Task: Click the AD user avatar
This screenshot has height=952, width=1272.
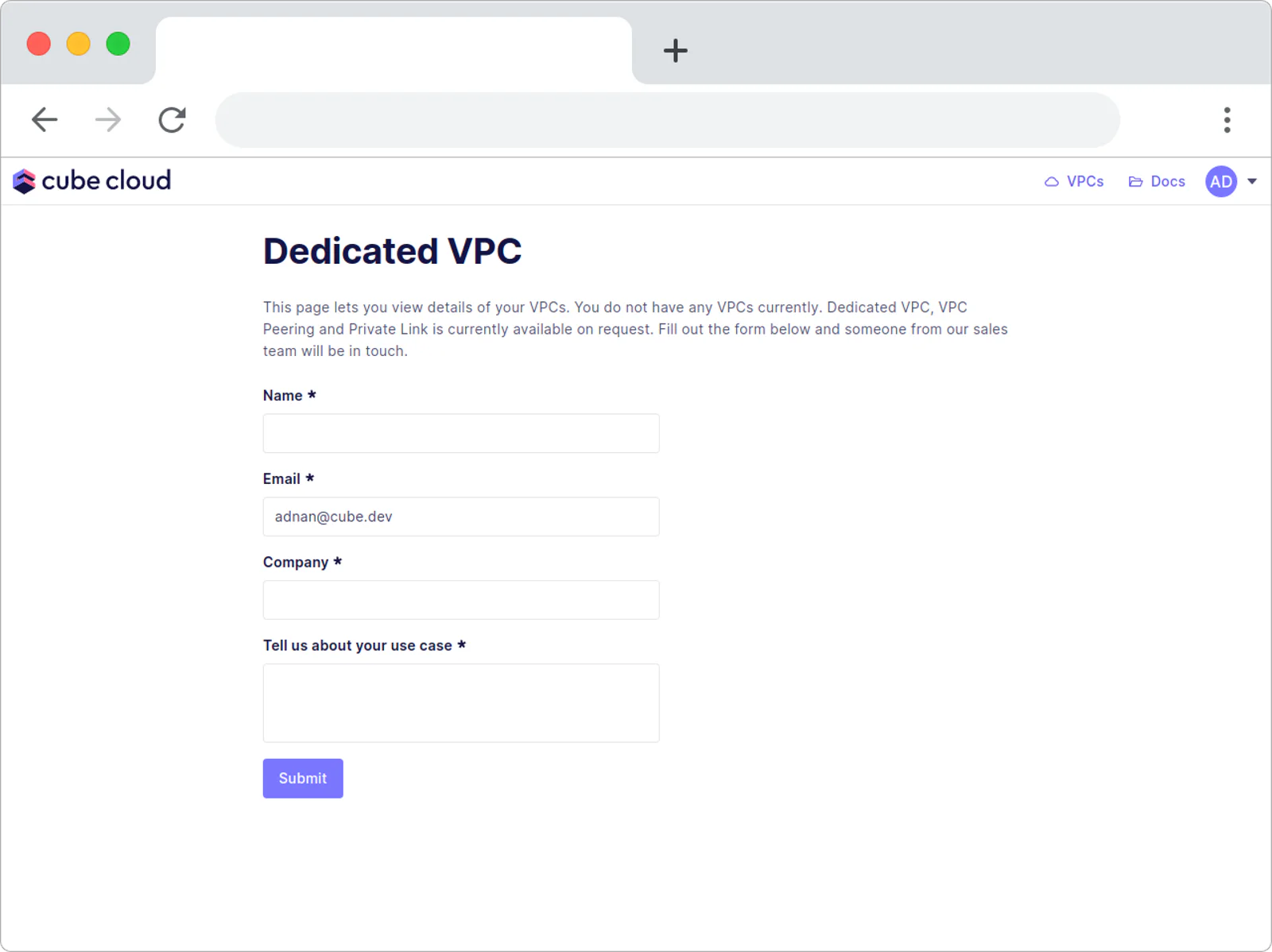Action: point(1221,181)
